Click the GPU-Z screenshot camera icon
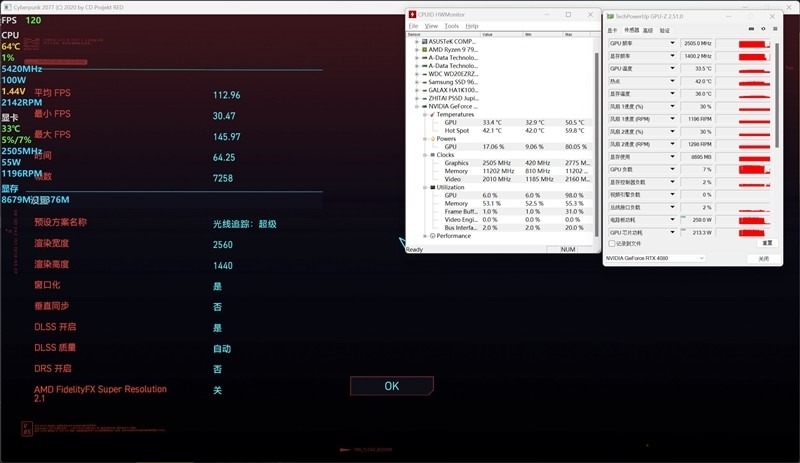This screenshot has width=800, height=463. tap(751, 29)
